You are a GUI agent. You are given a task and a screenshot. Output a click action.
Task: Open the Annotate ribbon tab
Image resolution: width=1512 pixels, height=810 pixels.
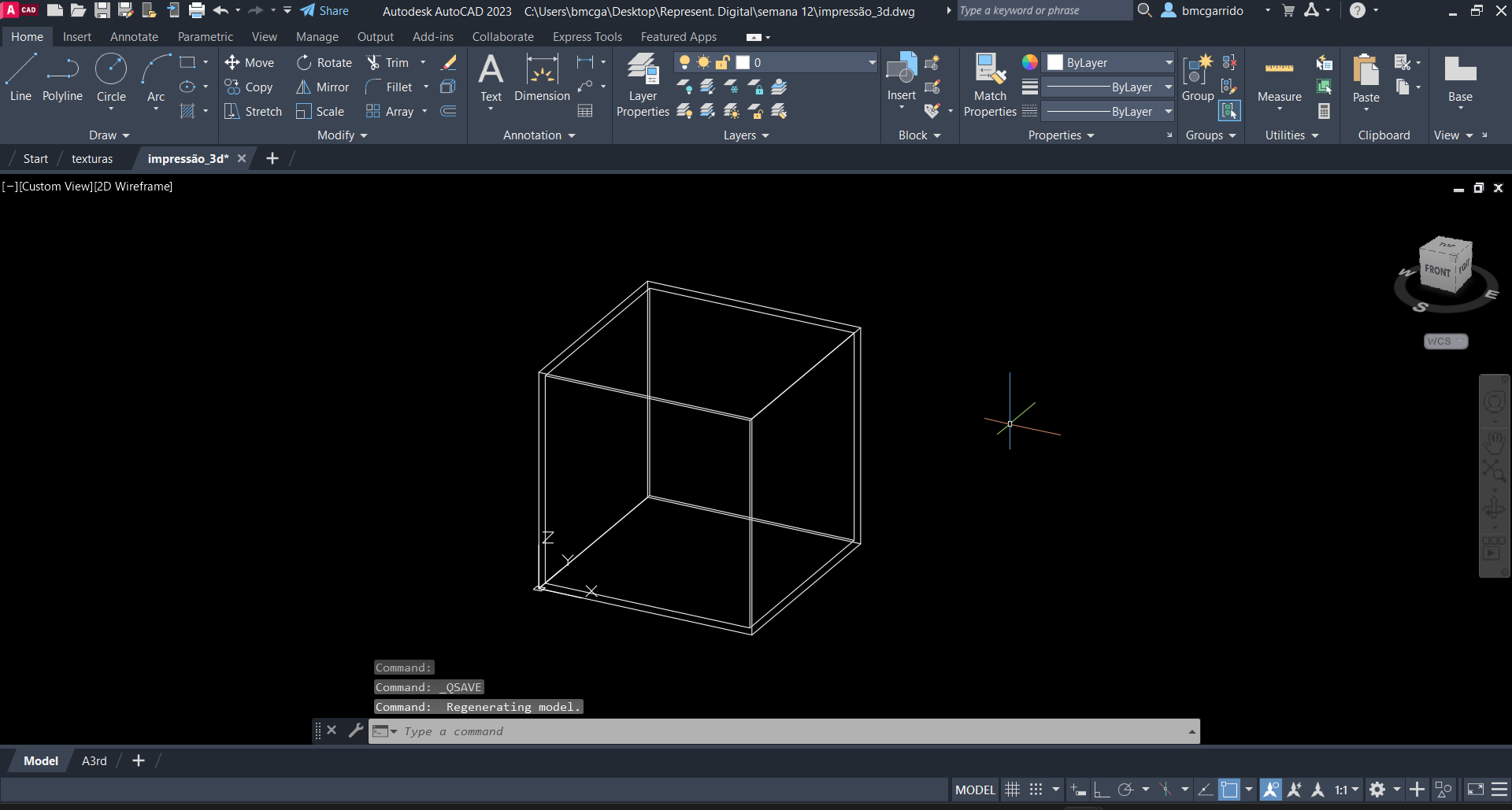click(134, 37)
